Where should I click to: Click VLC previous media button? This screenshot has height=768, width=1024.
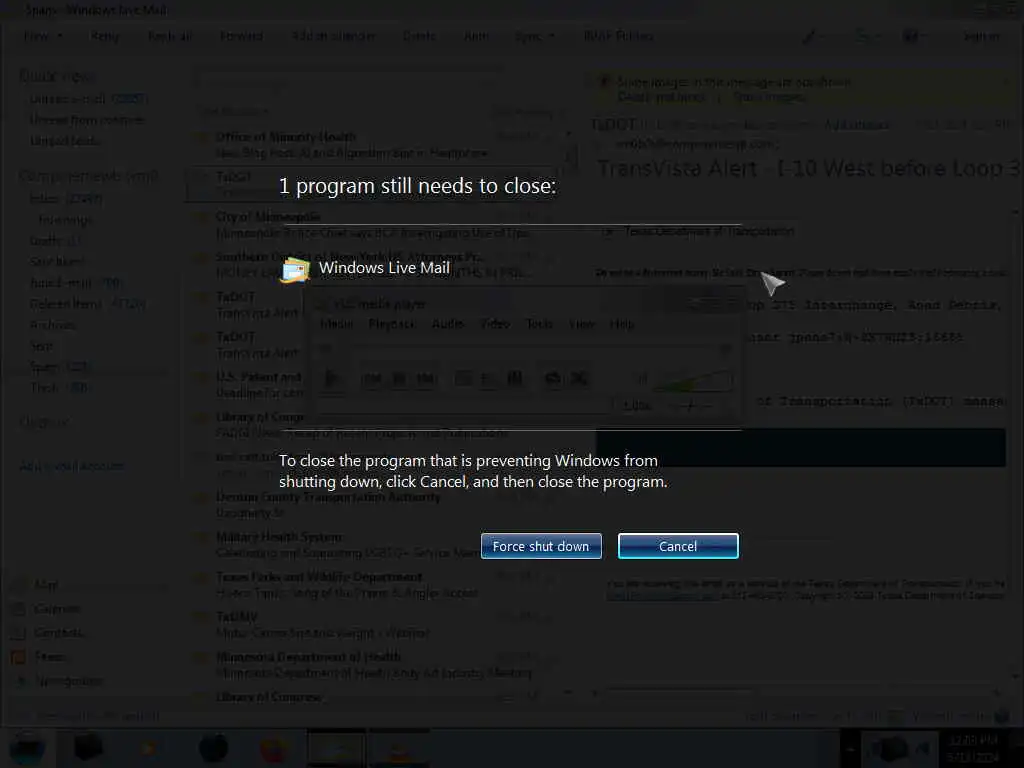(x=372, y=378)
